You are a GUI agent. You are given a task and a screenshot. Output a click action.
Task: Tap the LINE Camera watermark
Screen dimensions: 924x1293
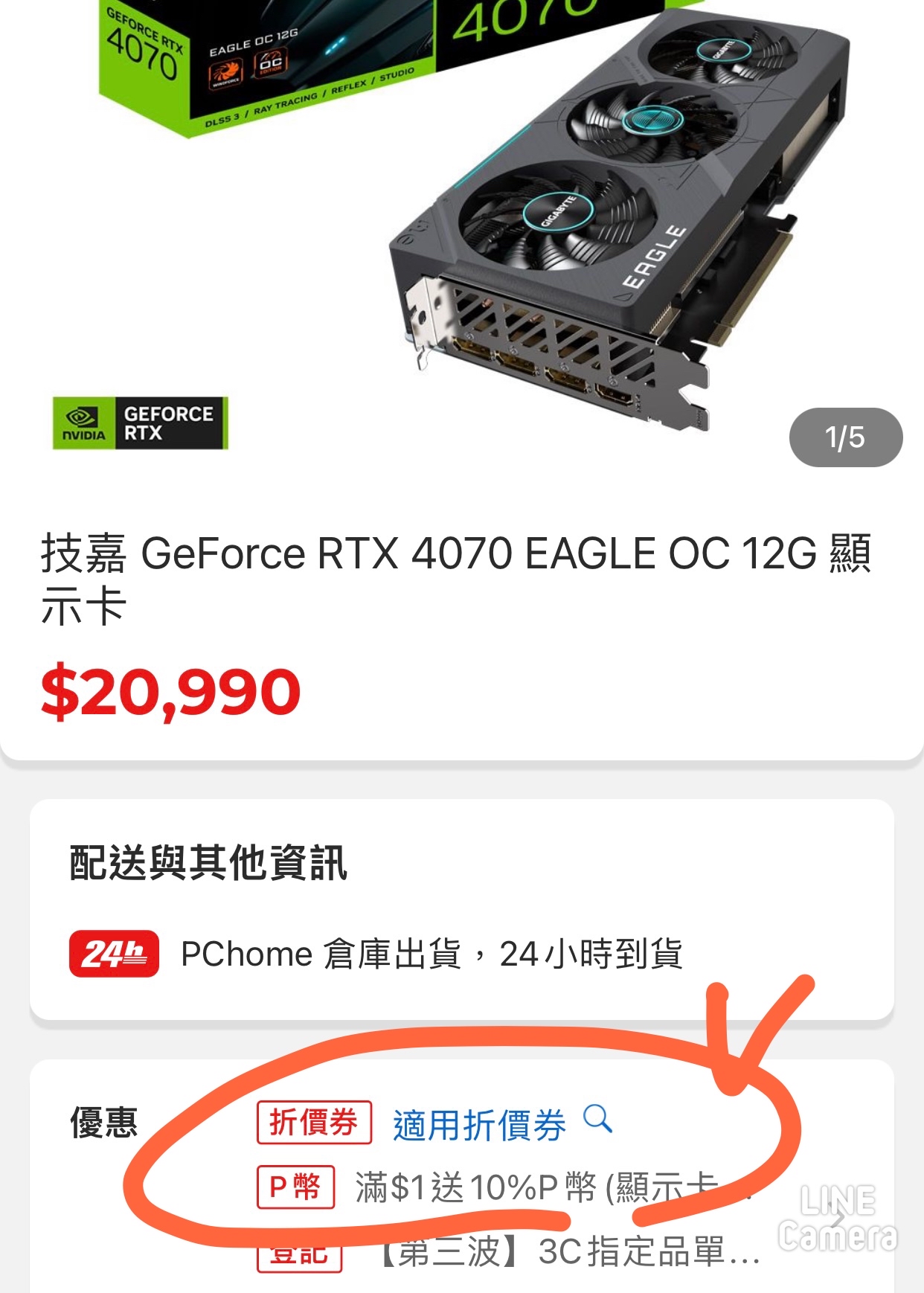838,1219
